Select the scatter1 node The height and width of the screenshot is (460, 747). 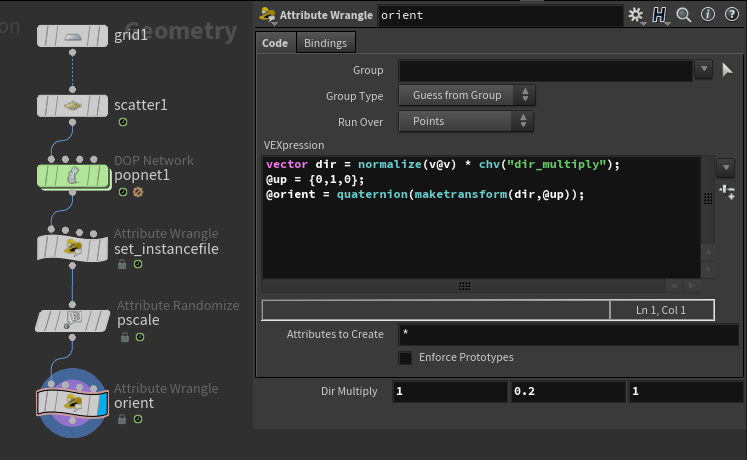click(72, 106)
